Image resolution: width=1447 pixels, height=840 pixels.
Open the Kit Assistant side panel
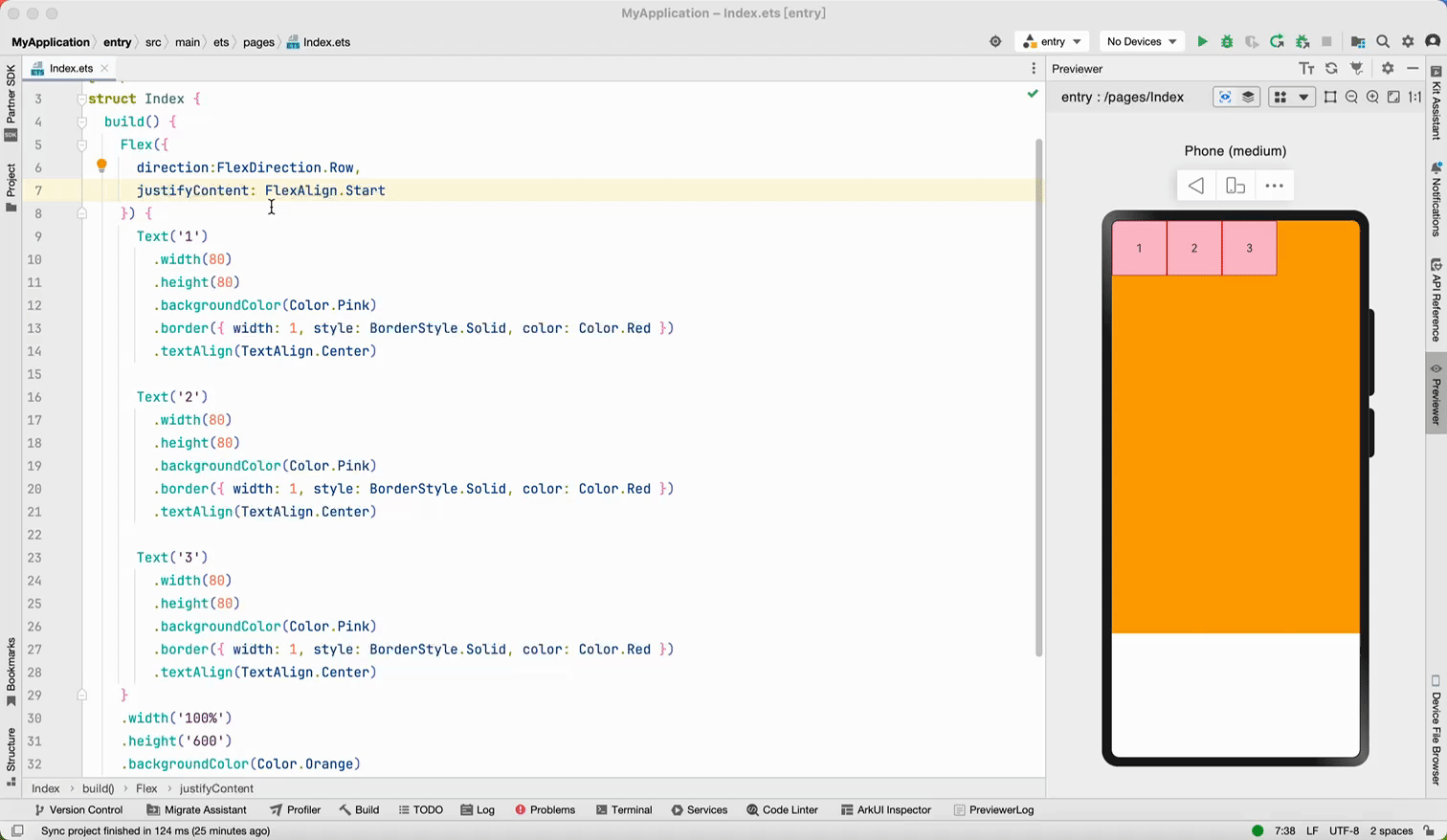point(1436,103)
